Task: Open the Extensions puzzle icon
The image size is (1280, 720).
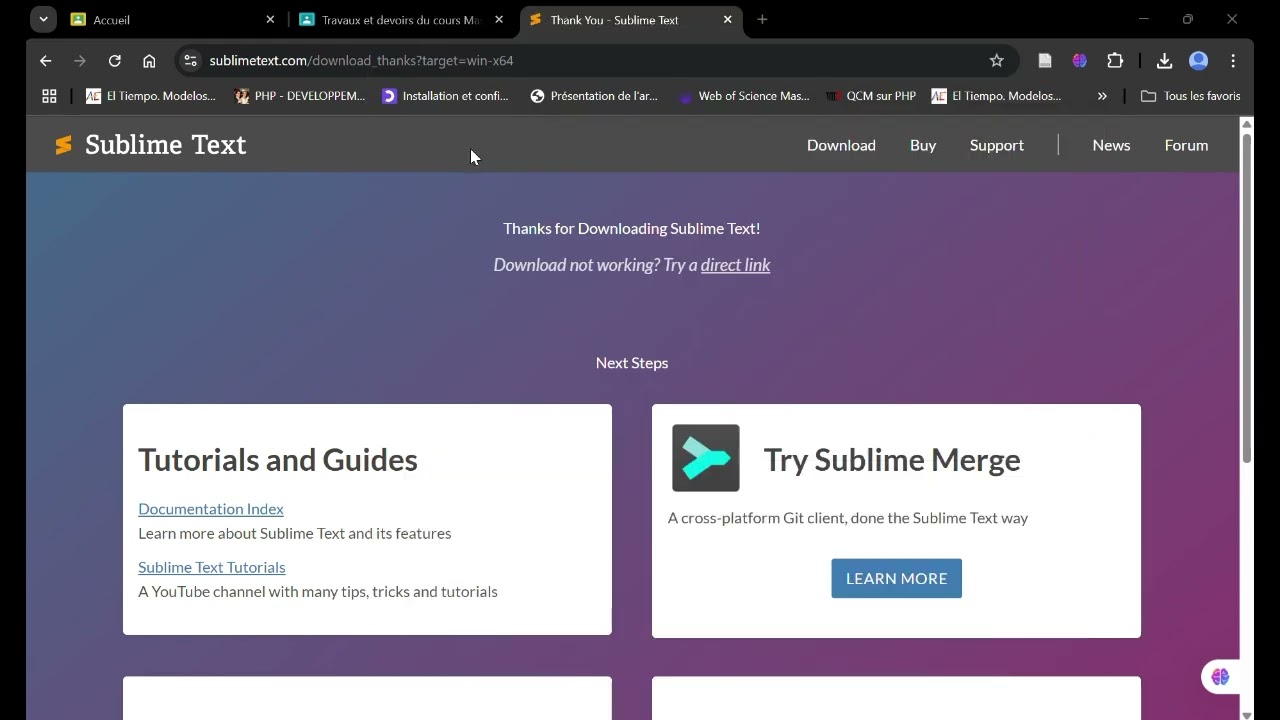Action: (x=1115, y=61)
